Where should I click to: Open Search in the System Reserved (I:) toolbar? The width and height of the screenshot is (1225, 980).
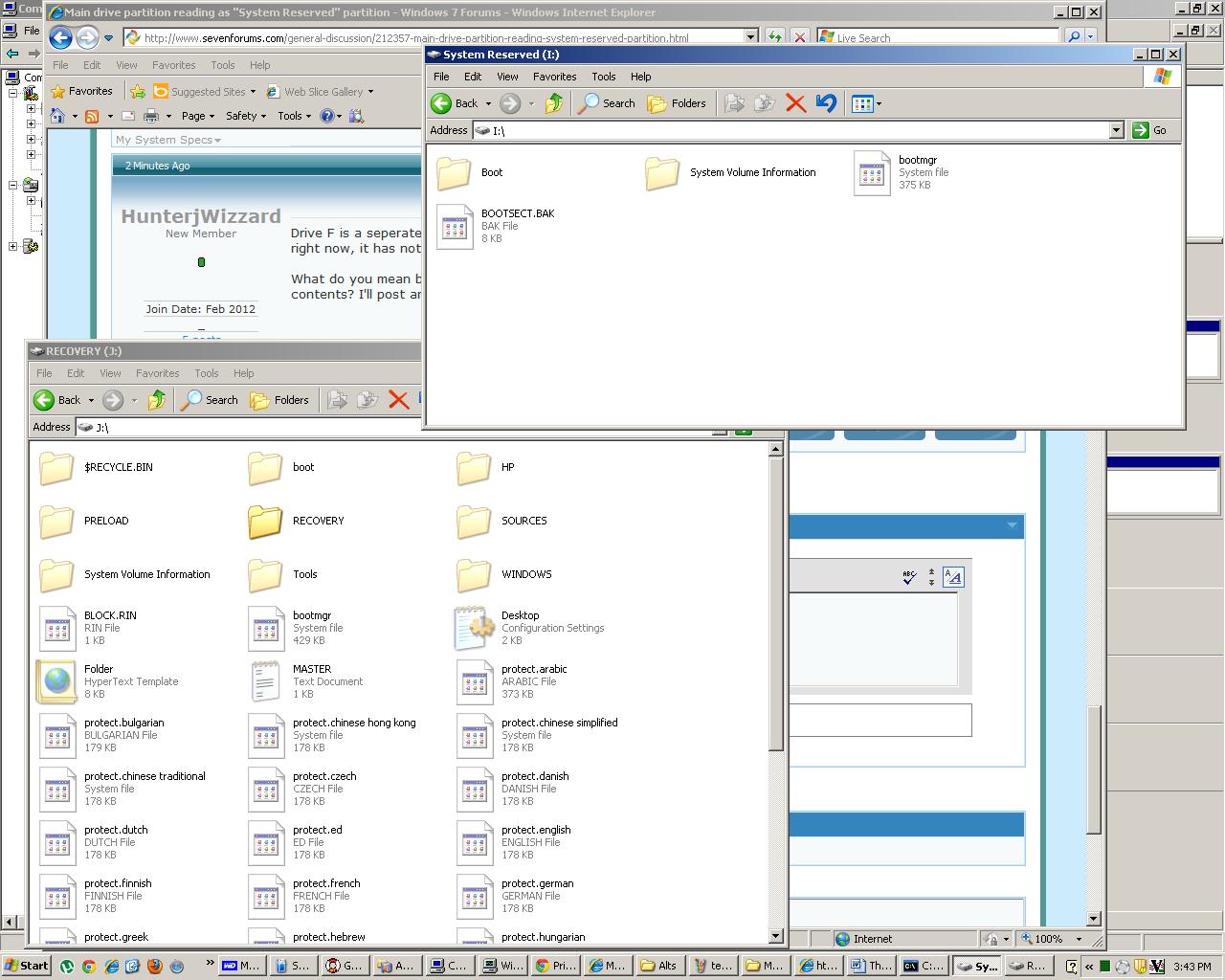click(608, 103)
